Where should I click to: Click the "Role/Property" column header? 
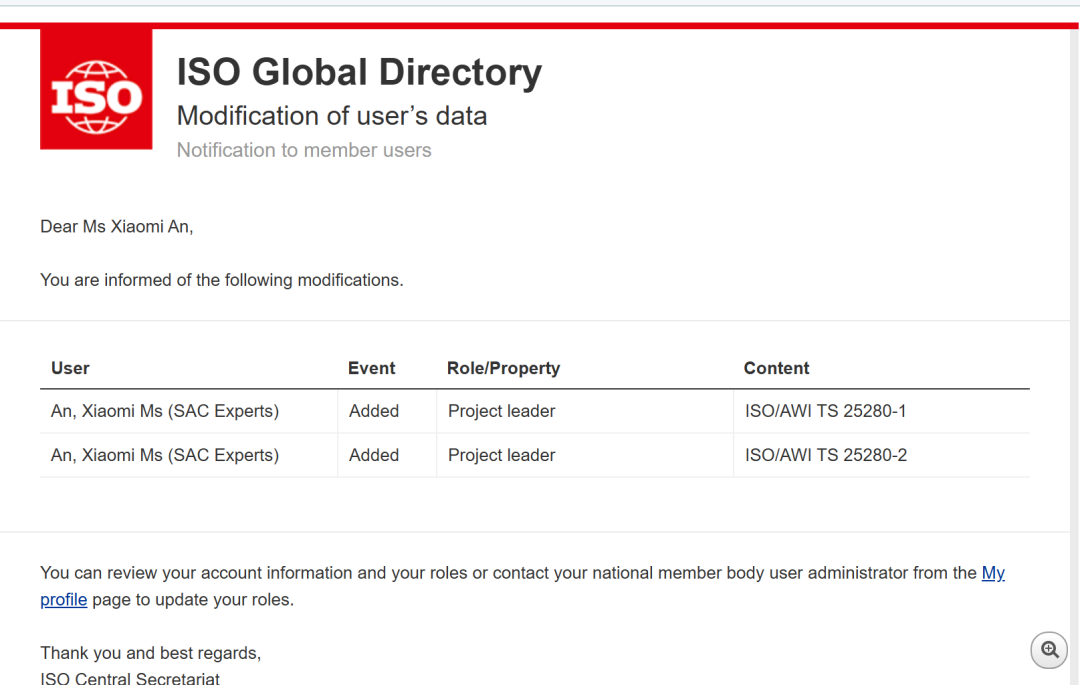pos(503,368)
